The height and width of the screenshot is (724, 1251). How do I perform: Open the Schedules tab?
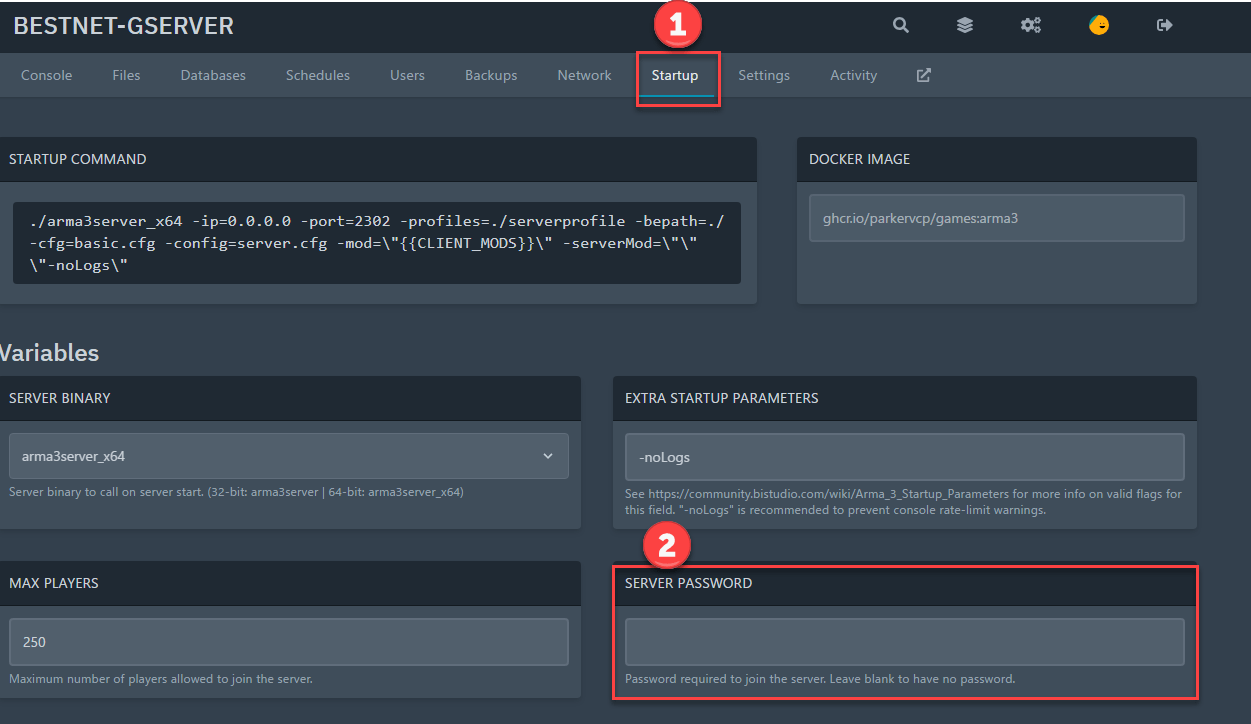click(318, 75)
